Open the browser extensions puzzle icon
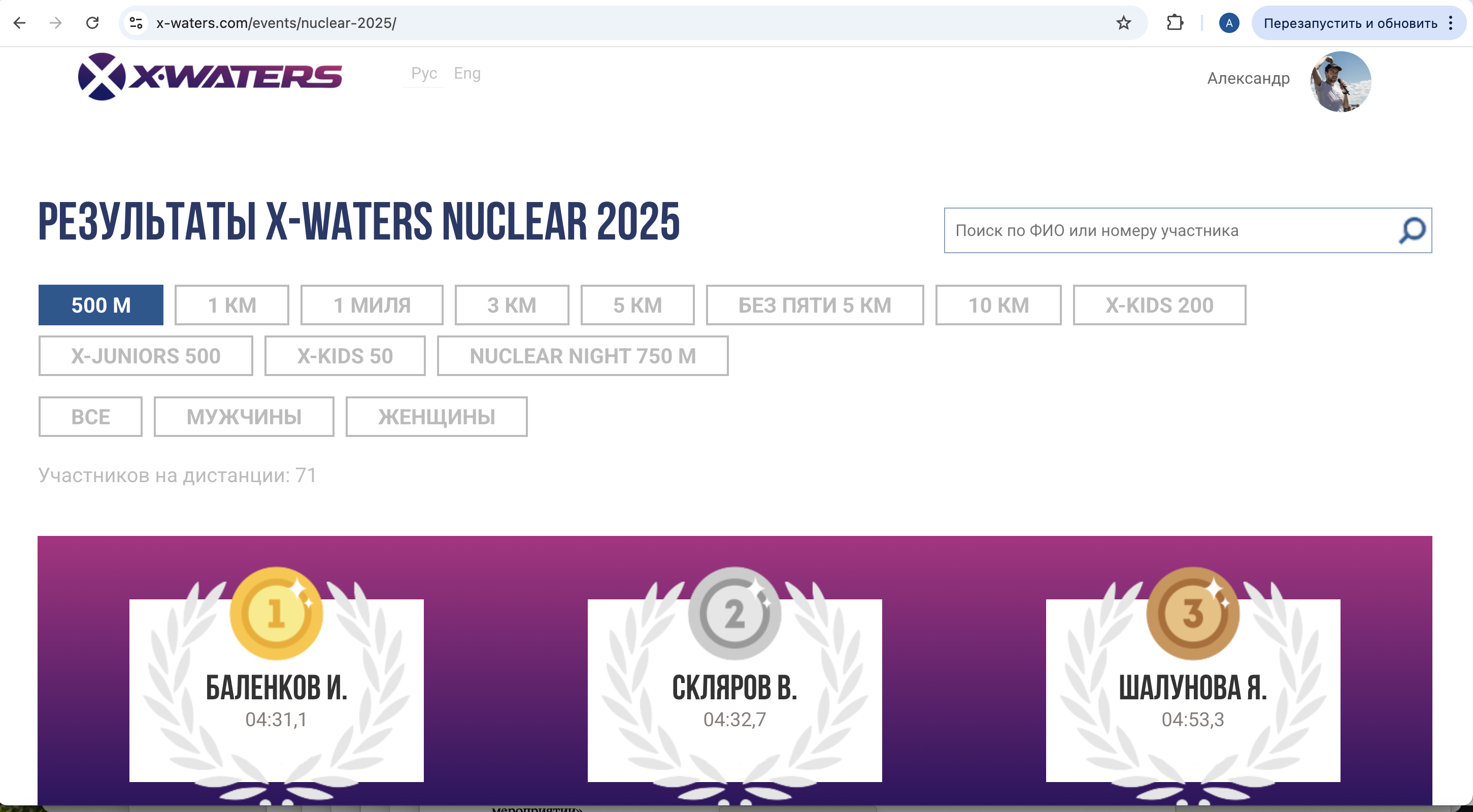 point(1175,23)
